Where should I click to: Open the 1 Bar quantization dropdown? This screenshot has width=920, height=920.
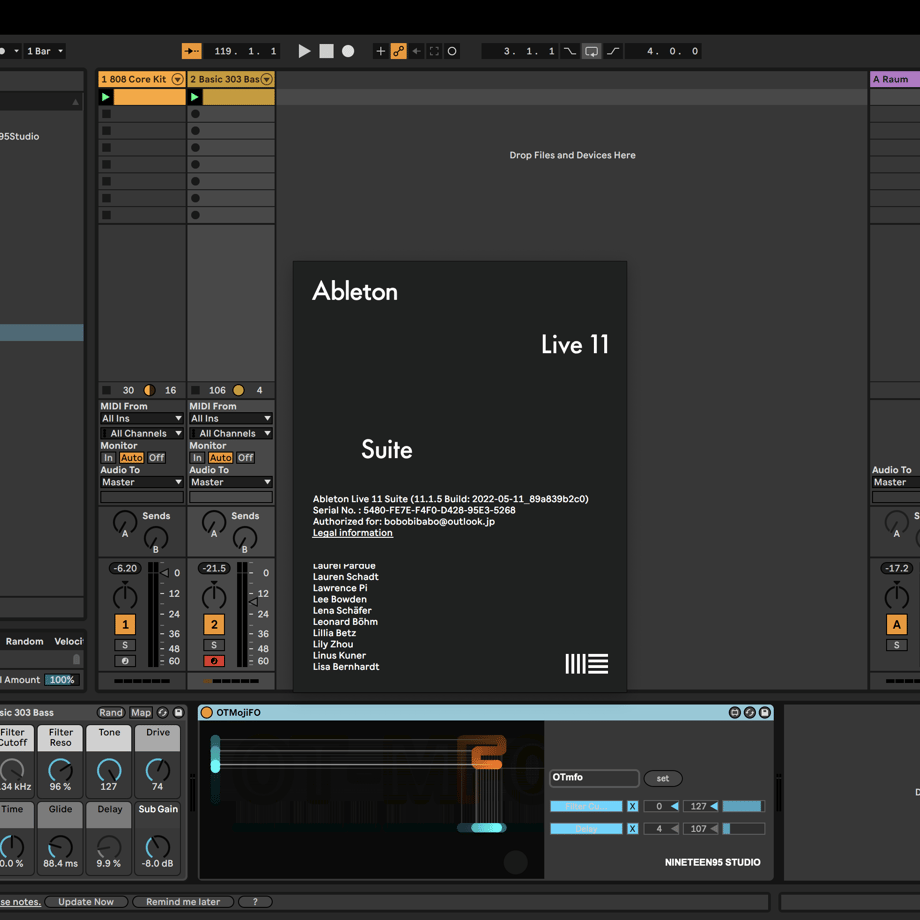pyautogui.click(x=45, y=51)
